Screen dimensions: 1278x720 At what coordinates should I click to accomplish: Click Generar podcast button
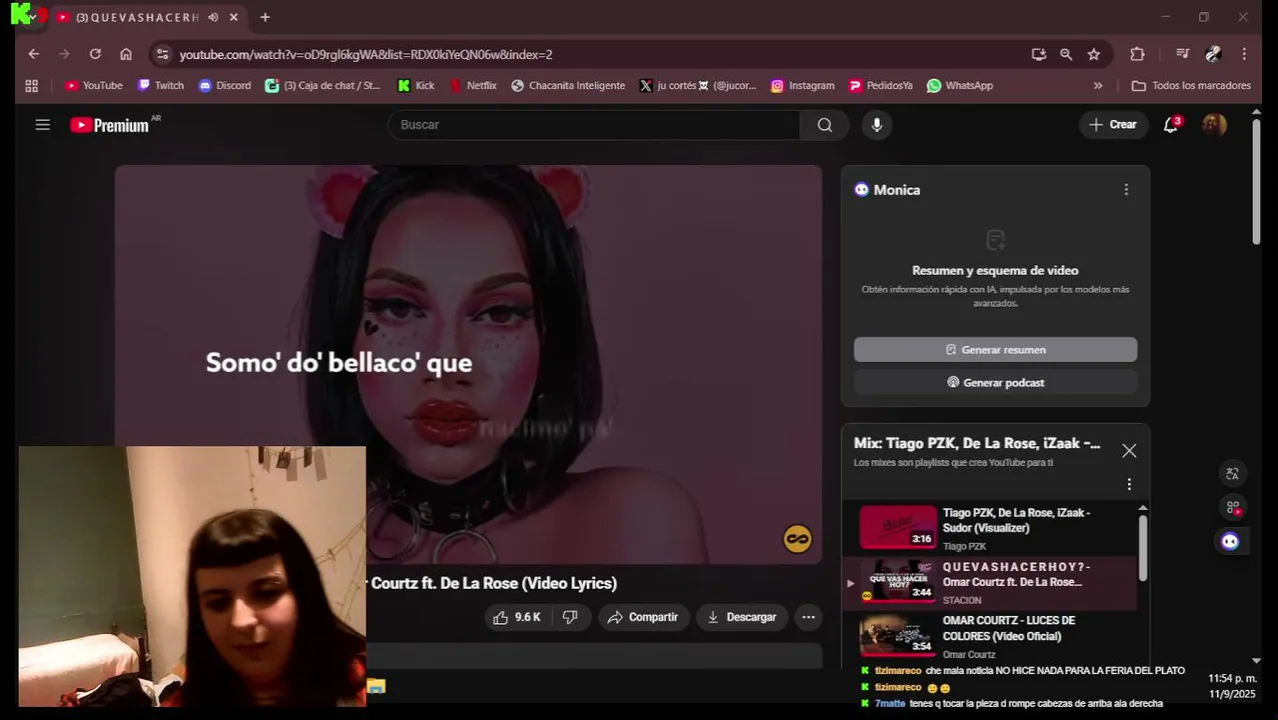(x=995, y=383)
